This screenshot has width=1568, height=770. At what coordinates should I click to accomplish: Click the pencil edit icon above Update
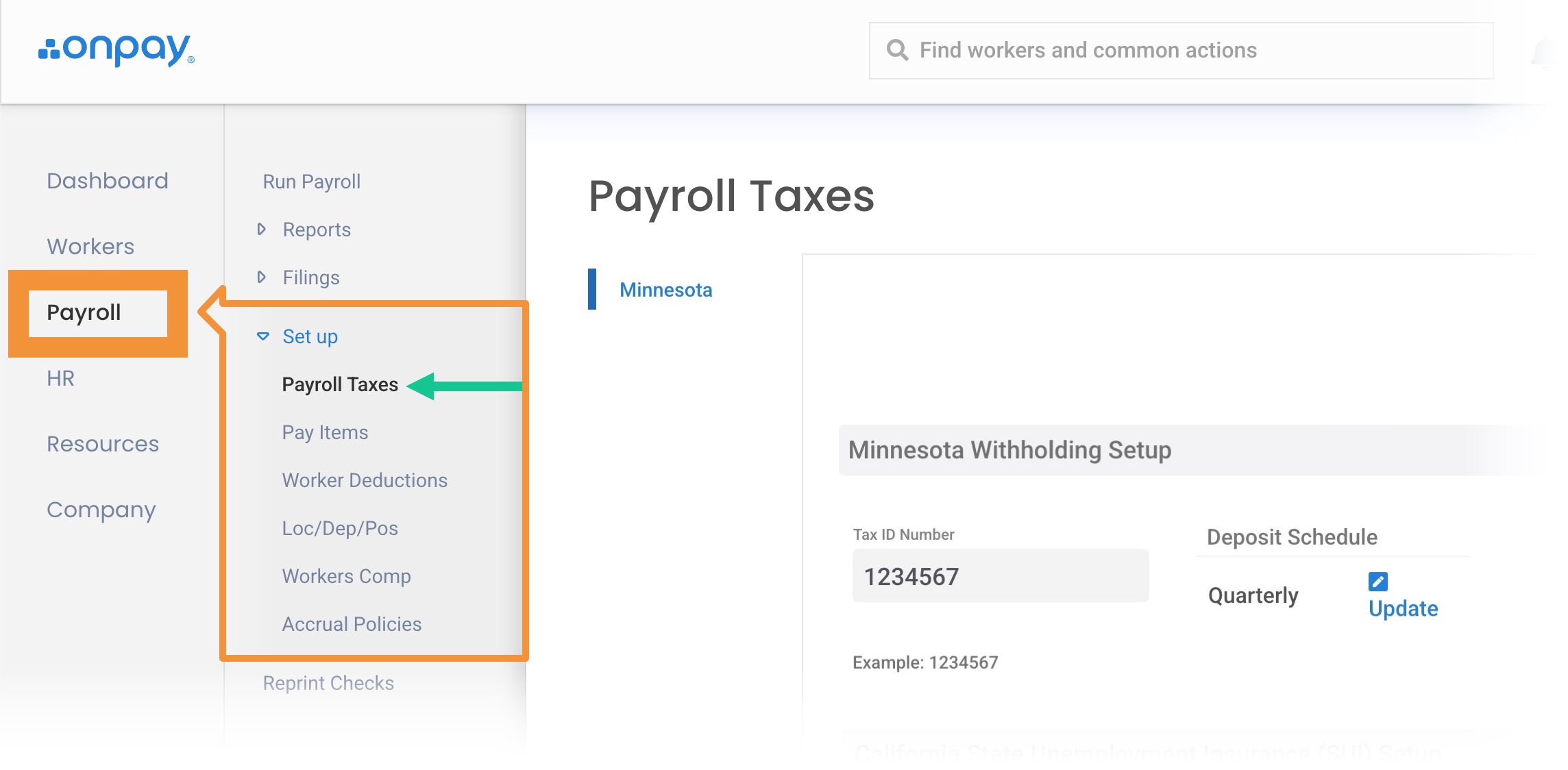point(1377,581)
